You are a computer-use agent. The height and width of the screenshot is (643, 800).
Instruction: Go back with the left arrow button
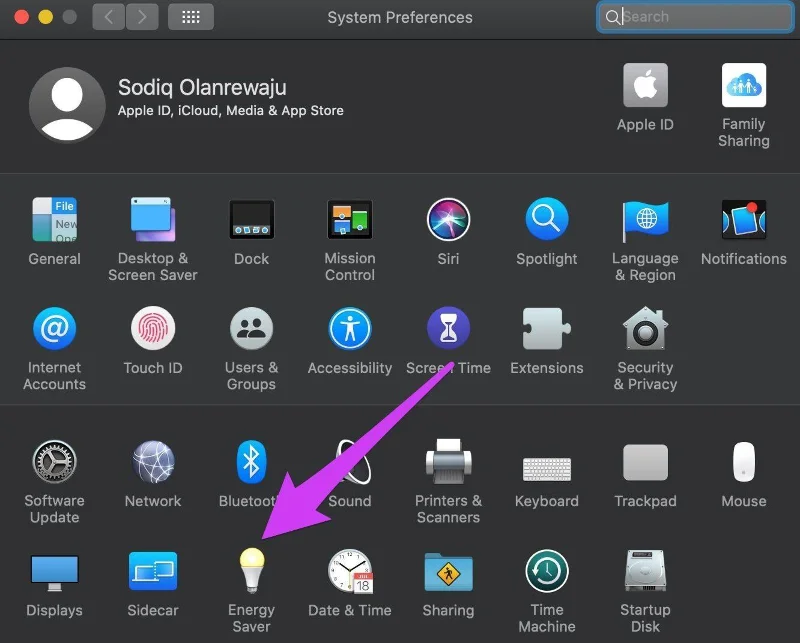coord(109,17)
